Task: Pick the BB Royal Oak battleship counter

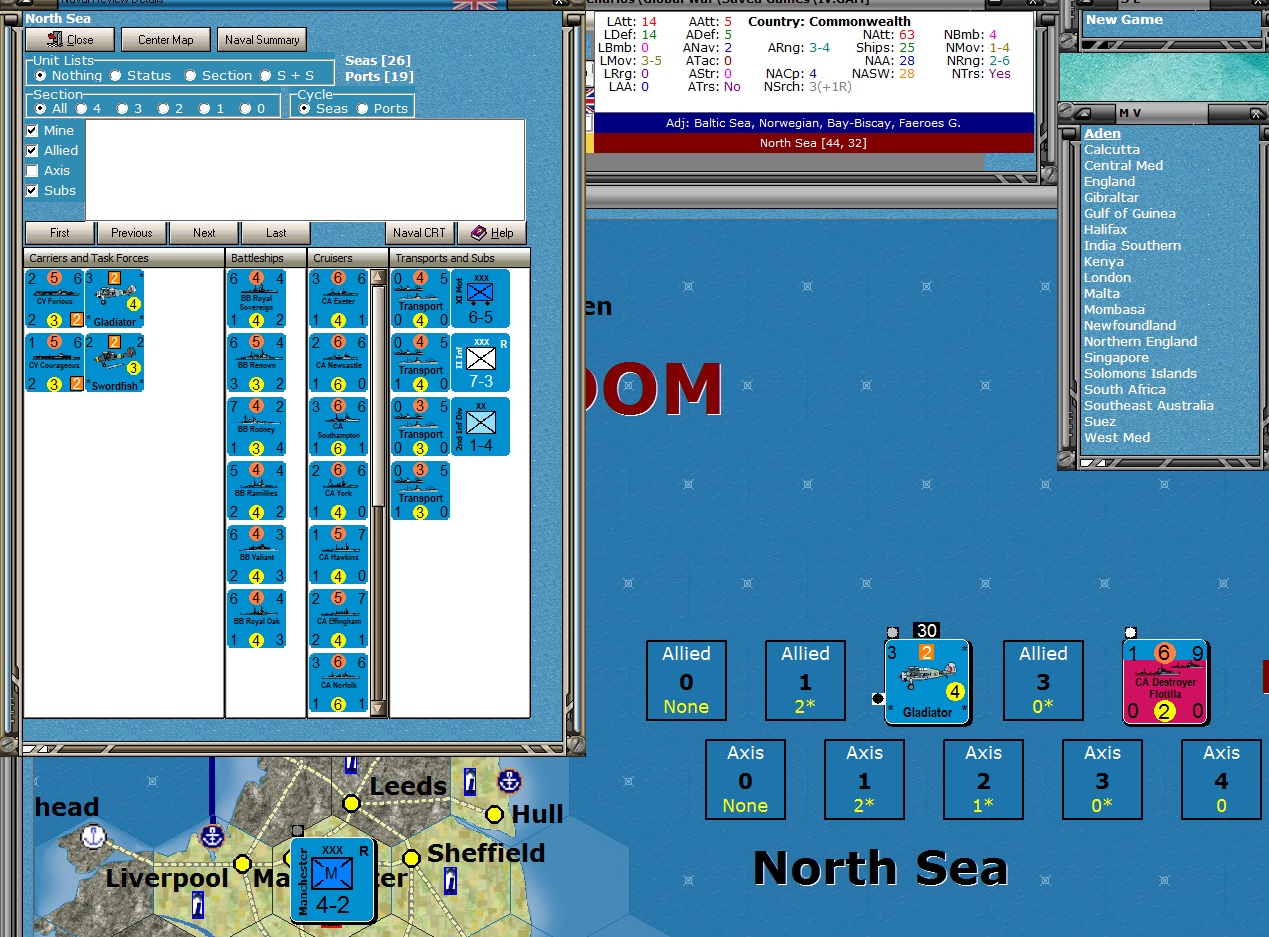Action: click(257, 619)
